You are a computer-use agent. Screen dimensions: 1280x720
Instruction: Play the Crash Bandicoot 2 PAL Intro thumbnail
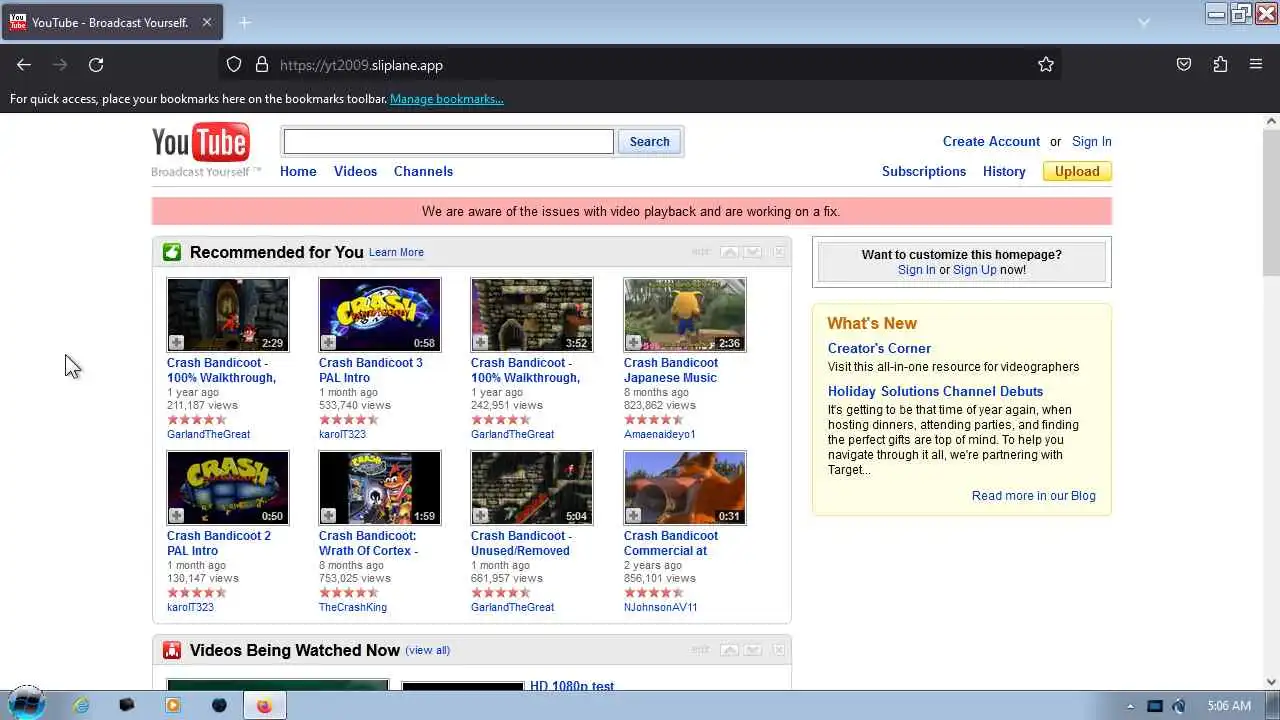228,488
